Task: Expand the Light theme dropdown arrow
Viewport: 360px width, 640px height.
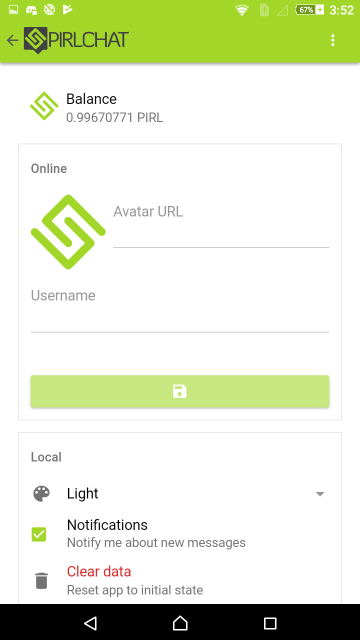Action: 320,494
